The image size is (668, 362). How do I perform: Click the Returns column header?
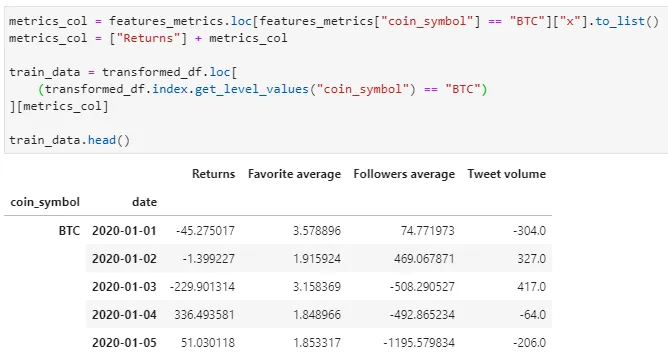213,174
